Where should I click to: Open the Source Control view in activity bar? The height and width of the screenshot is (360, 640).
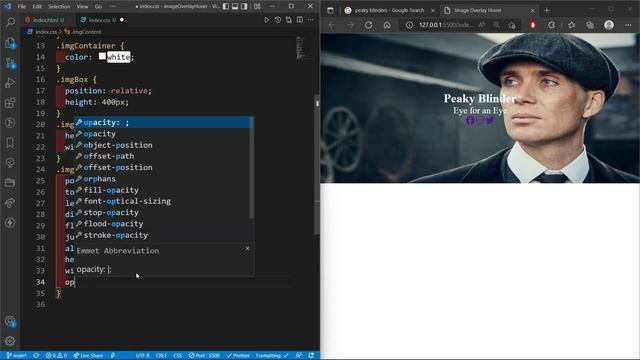click(x=10, y=63)
